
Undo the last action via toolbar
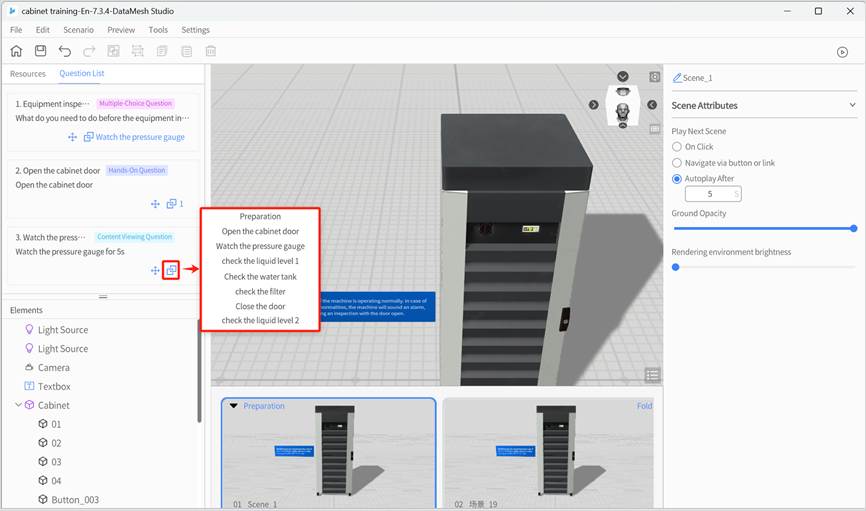65,51
